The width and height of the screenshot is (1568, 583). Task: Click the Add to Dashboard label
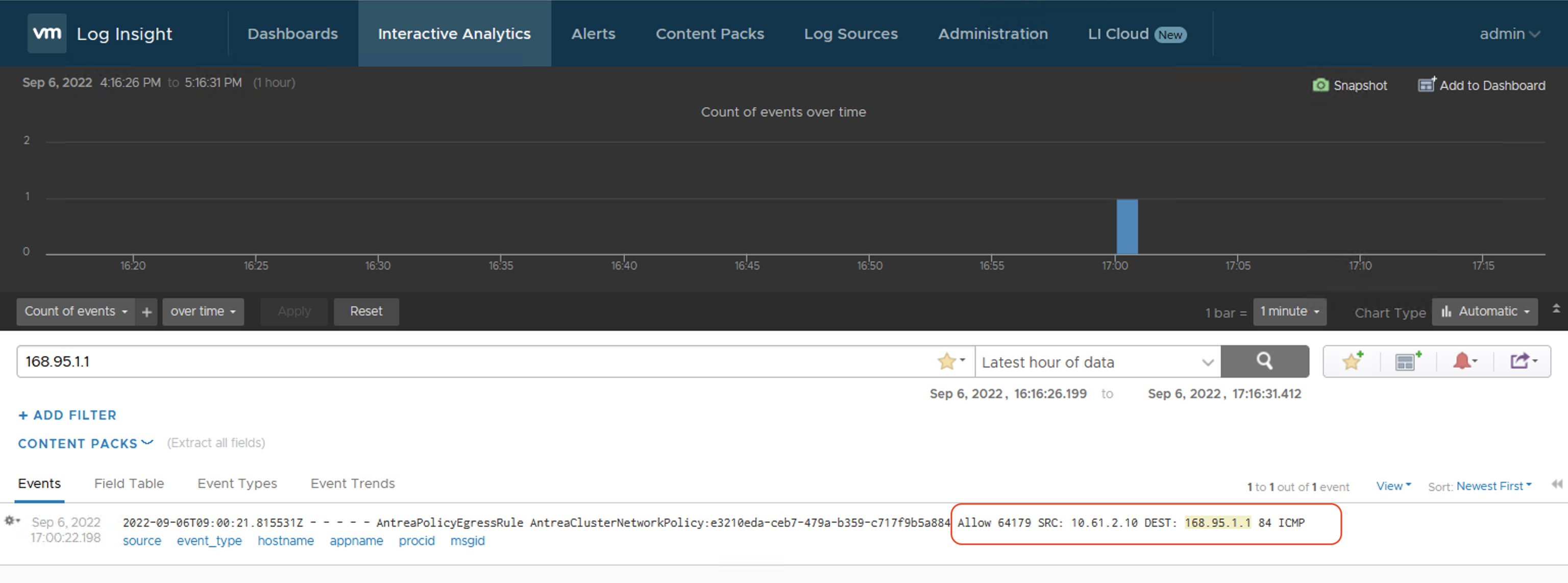pyautogui.click(x=1492, y=86)
